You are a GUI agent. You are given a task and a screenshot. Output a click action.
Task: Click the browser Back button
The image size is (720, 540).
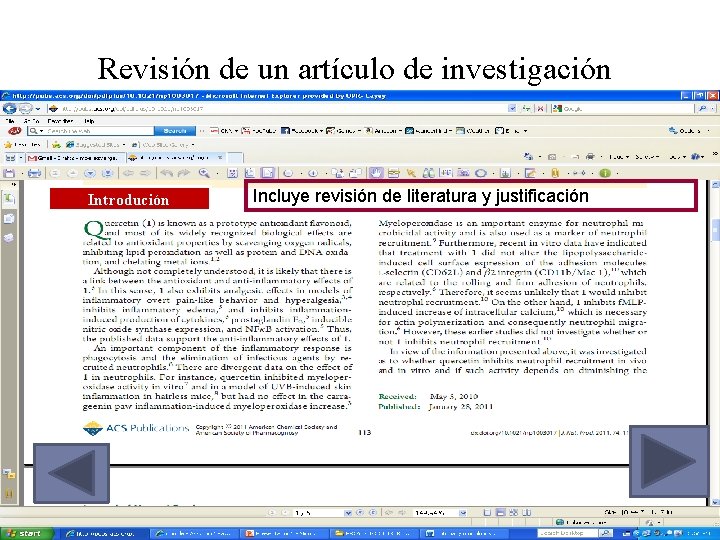tap(9, 108)
